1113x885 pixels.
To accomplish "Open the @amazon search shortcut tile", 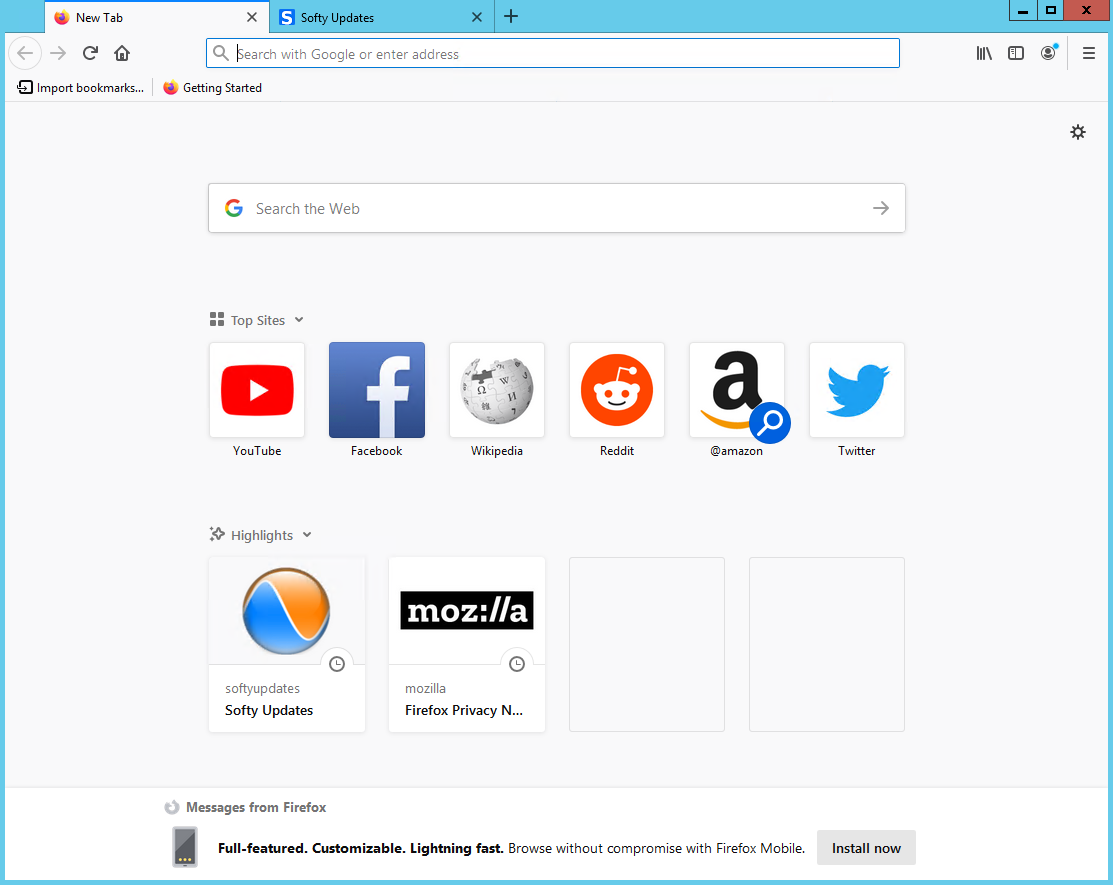I will coord(737,400).
